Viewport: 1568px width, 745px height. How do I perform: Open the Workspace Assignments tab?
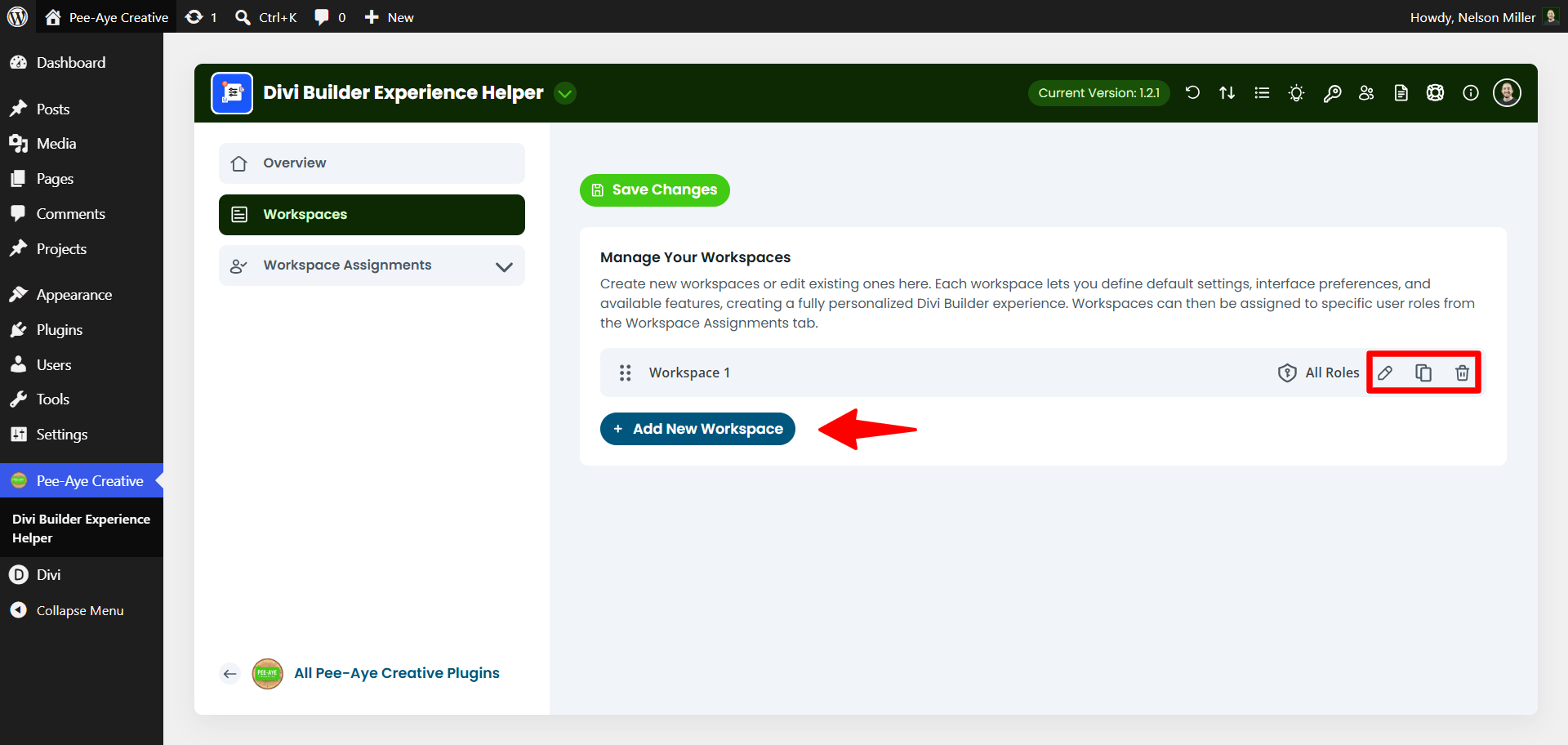(372, 265)
